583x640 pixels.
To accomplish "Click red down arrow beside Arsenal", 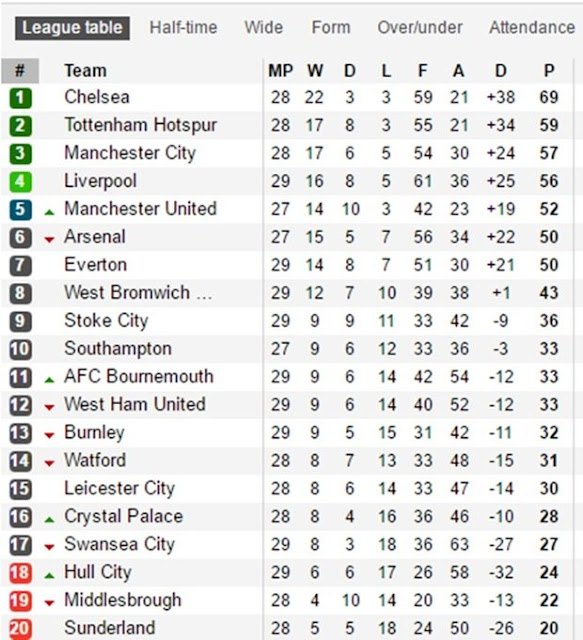I will point(49,240).
